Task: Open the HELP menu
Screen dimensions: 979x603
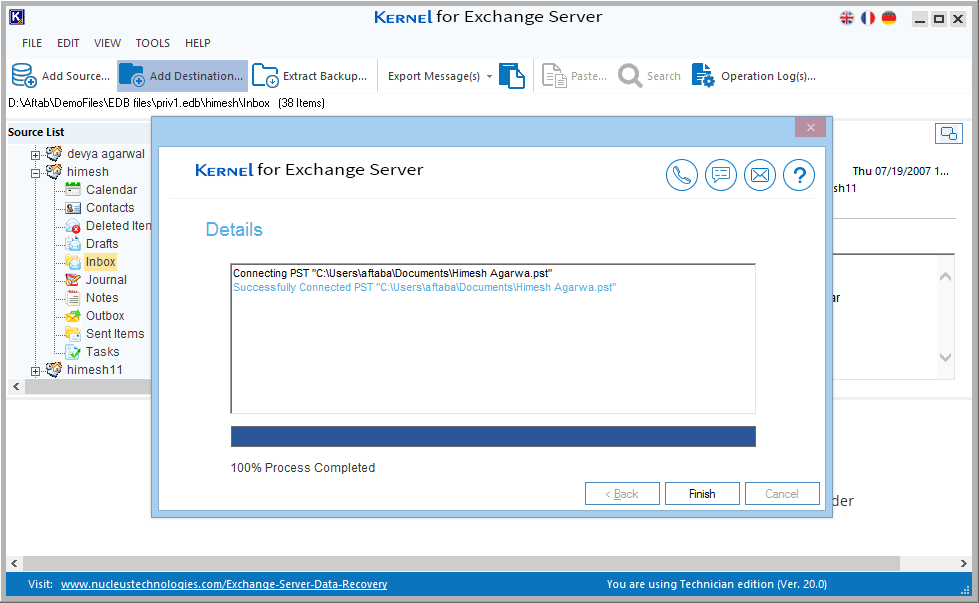Action: [197, 43]
